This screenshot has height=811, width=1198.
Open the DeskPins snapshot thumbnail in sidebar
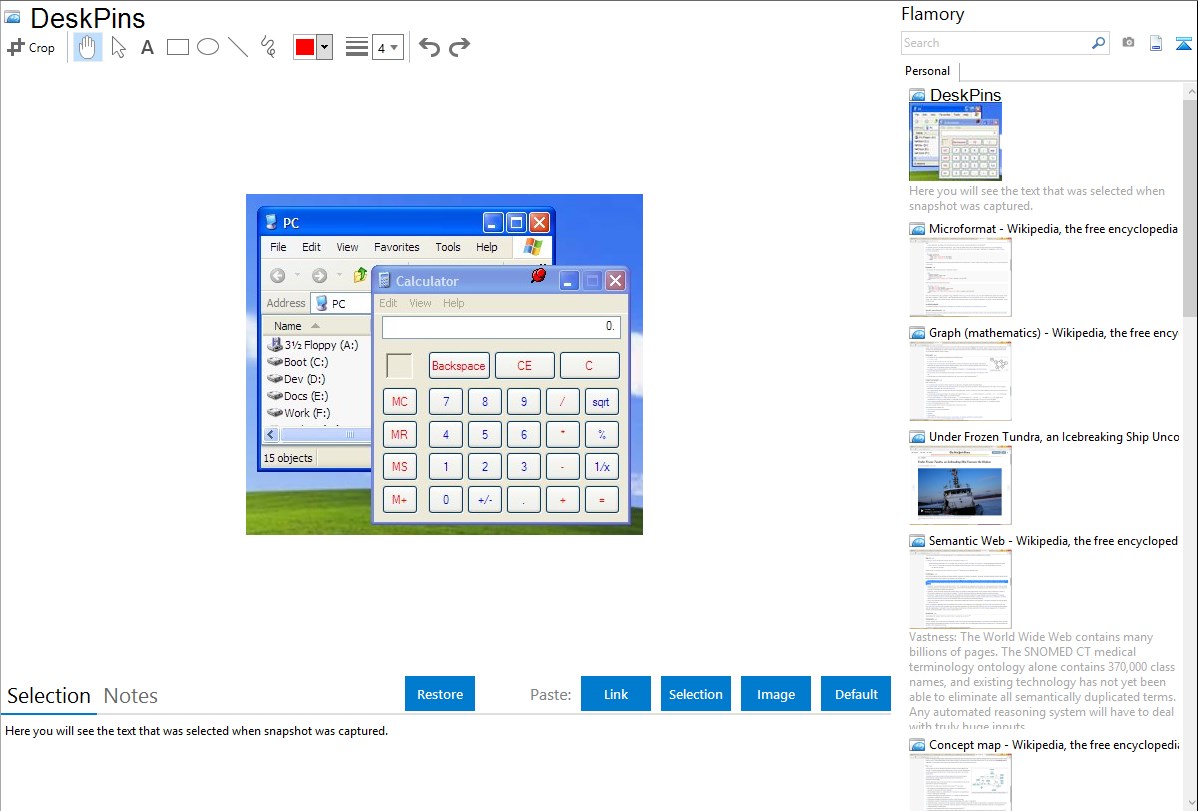(x=955, y=142)
